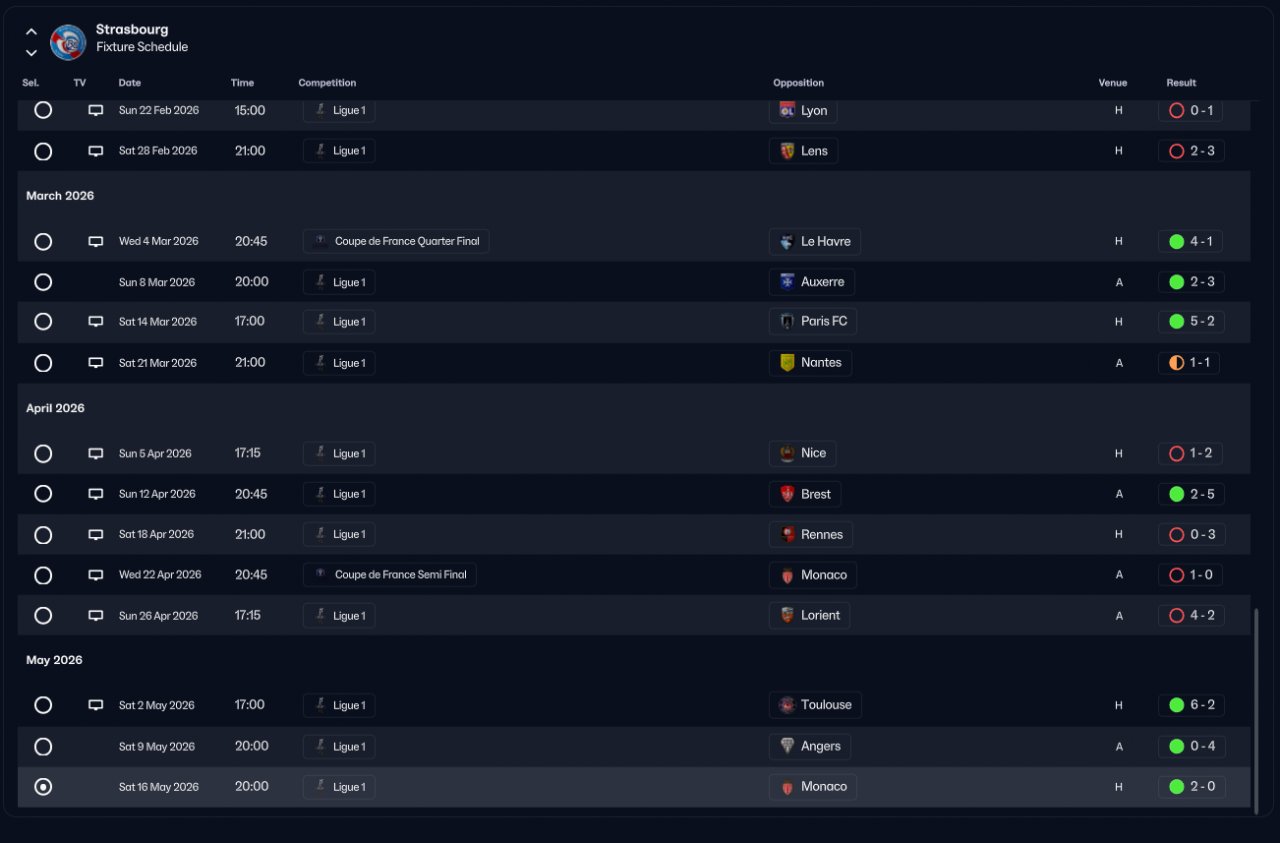The height and width of the screenshot is (843, 1280).
Task: Select the radio button for the Paris FC match
Action: [x=43, y=322]
